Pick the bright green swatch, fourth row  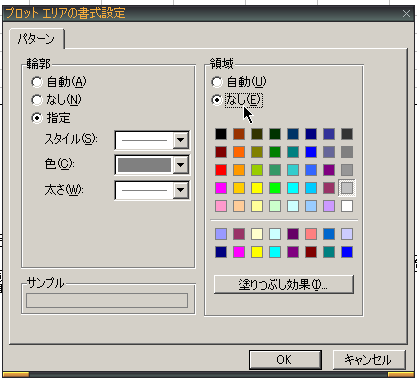point(275,188)
